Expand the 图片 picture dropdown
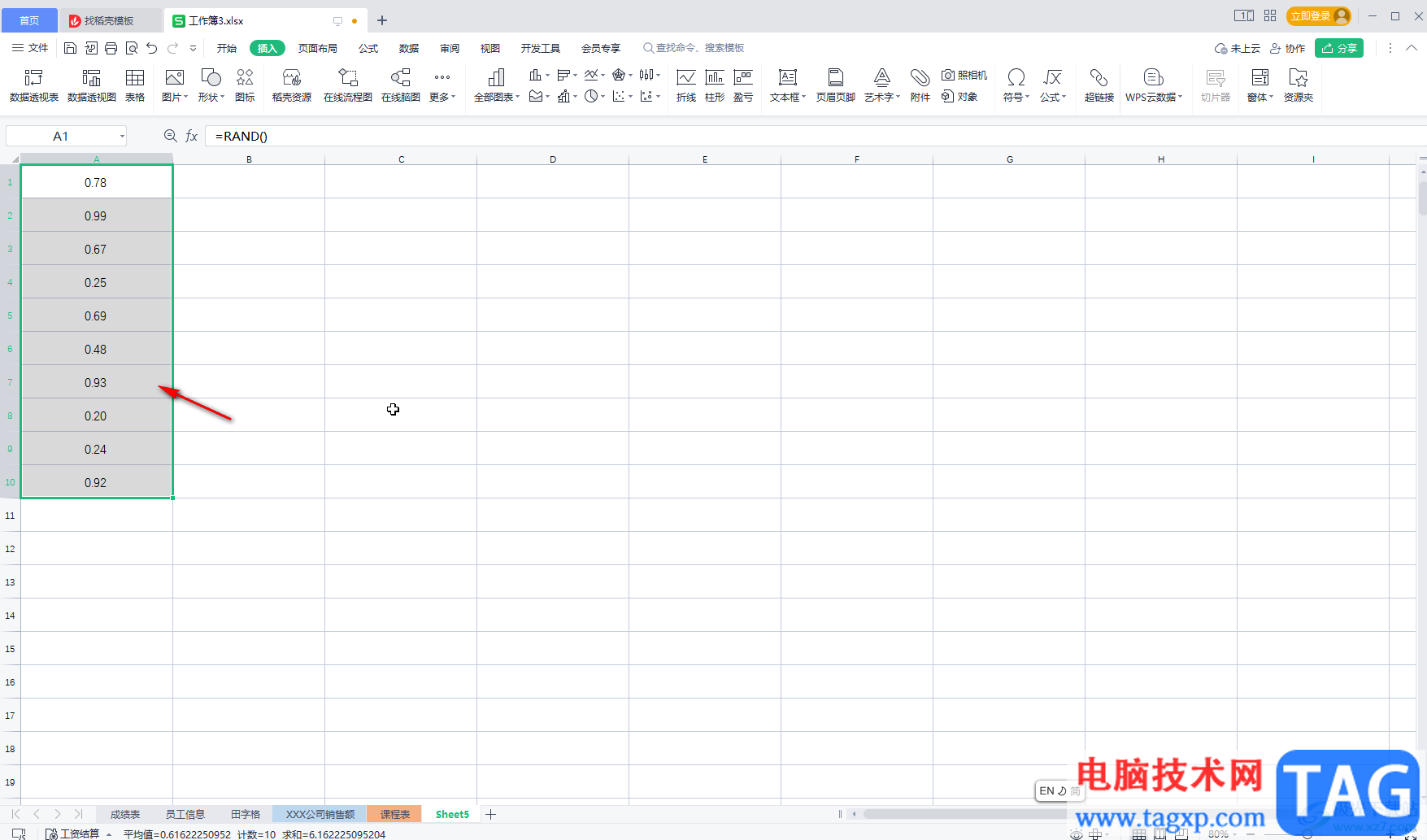Image resolution: width=1427 pixels, height=840 pixels. pos(175,98)
